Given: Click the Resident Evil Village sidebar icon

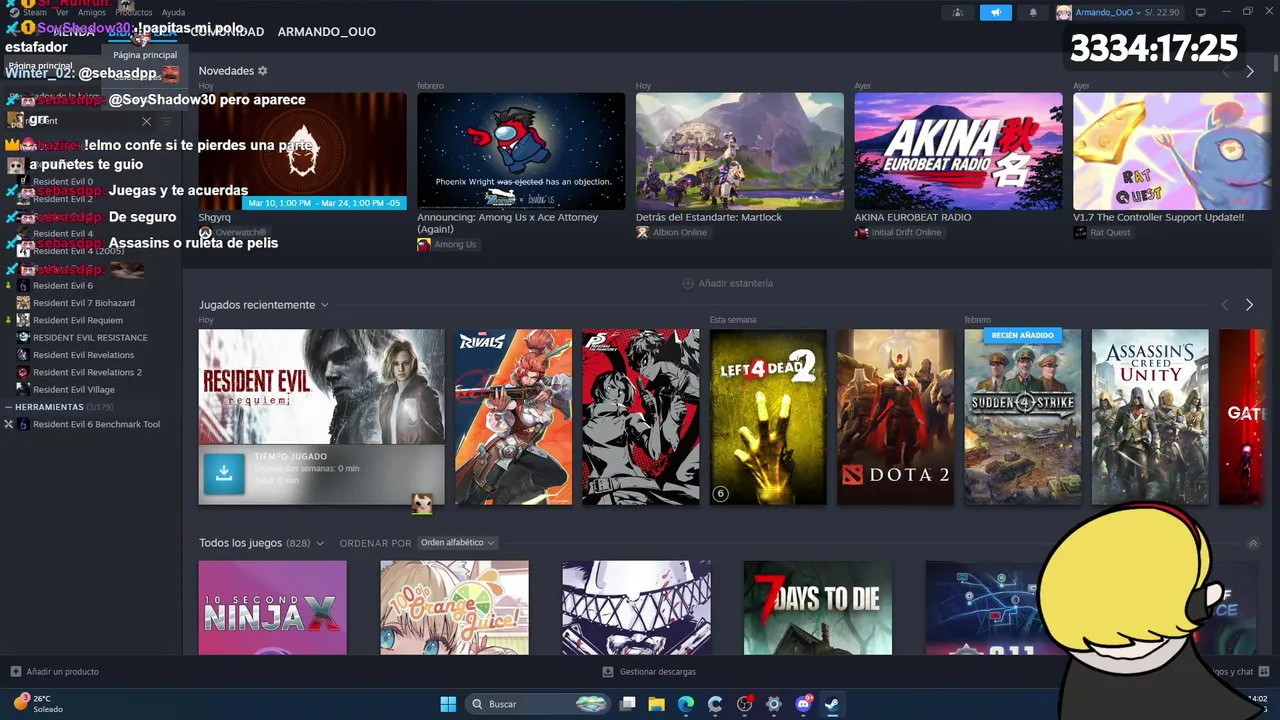Looking at the screenshot, I should pos(23,390).
